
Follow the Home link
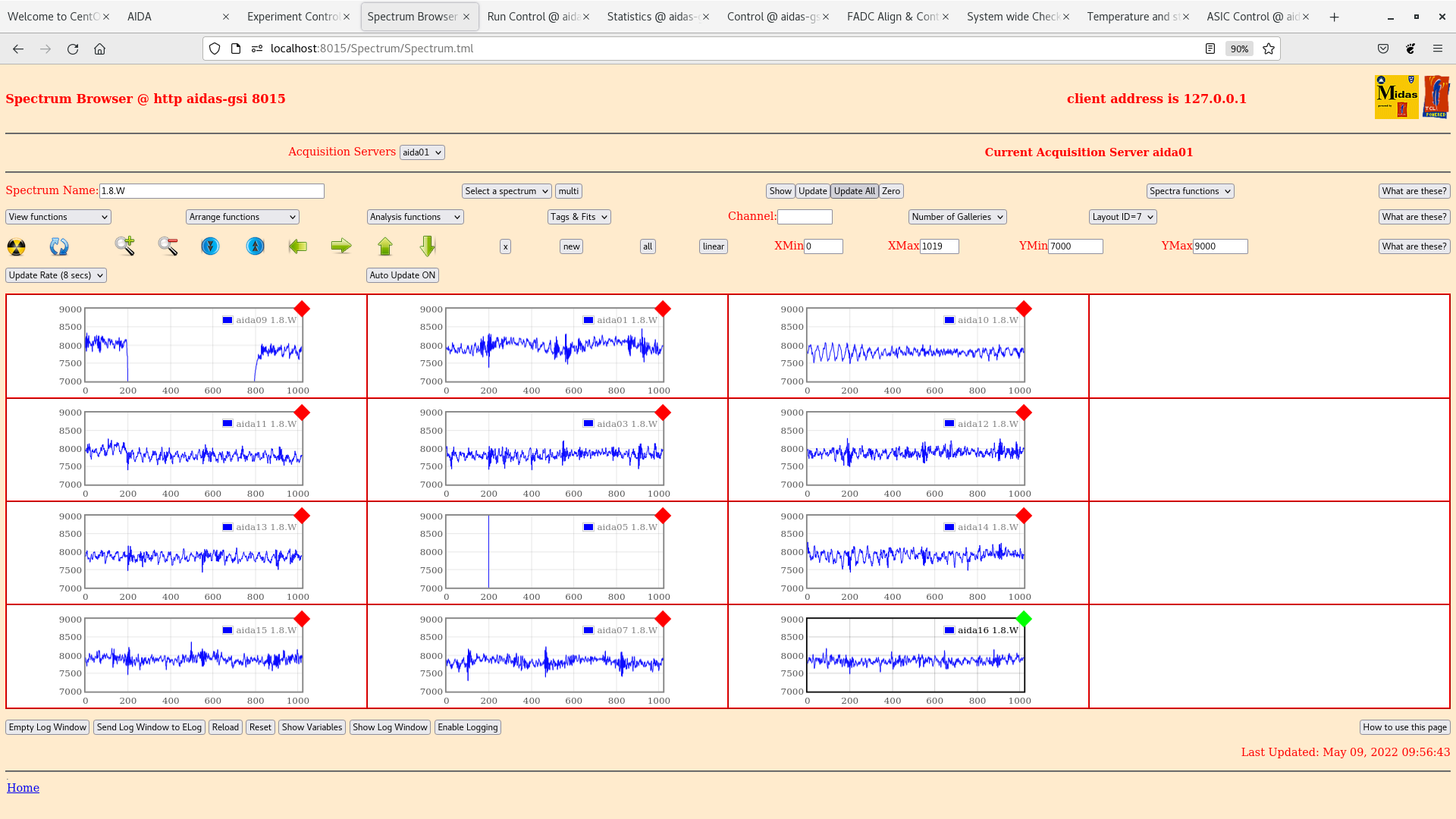pos(23,788)
